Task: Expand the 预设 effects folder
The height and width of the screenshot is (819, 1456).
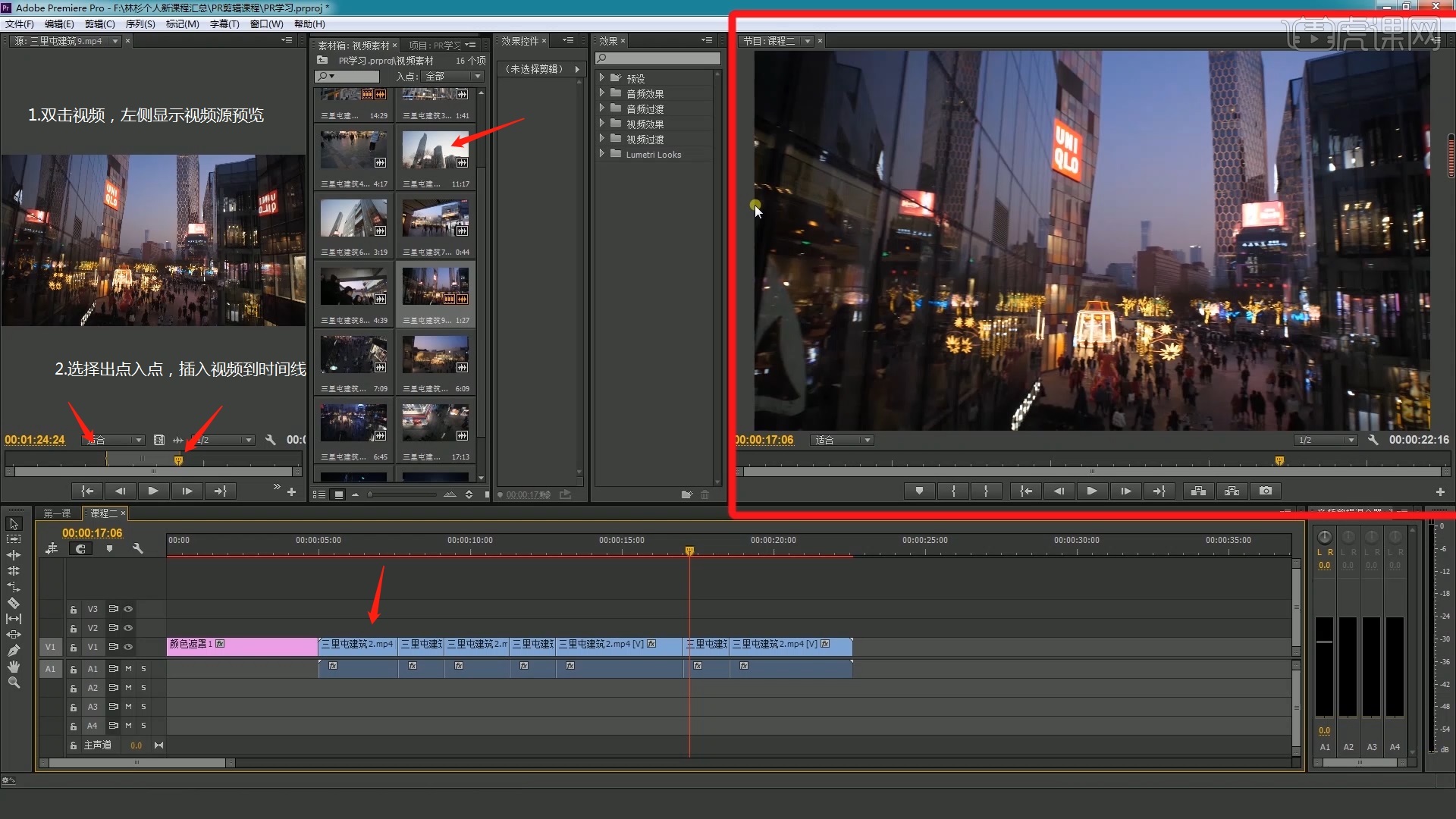Action: coord(602,78)
